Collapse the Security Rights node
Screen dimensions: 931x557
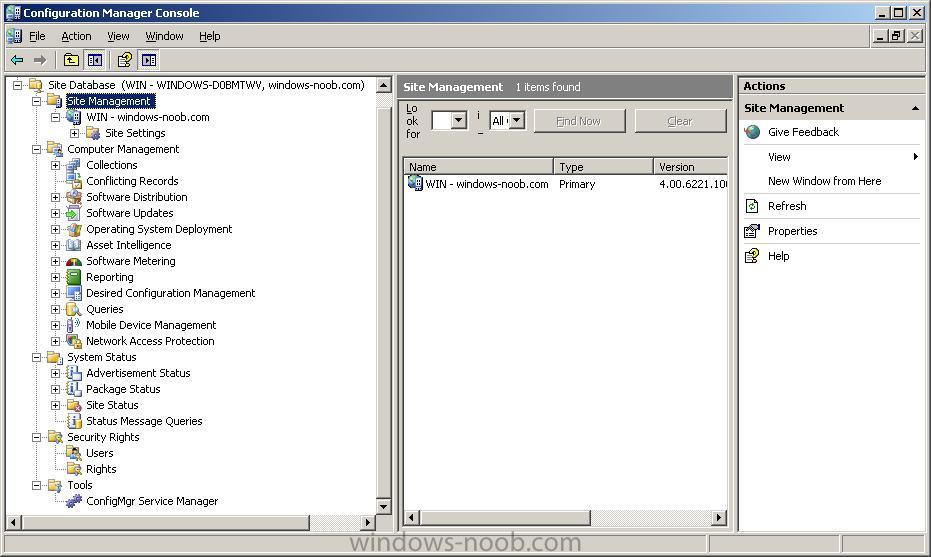37,438
